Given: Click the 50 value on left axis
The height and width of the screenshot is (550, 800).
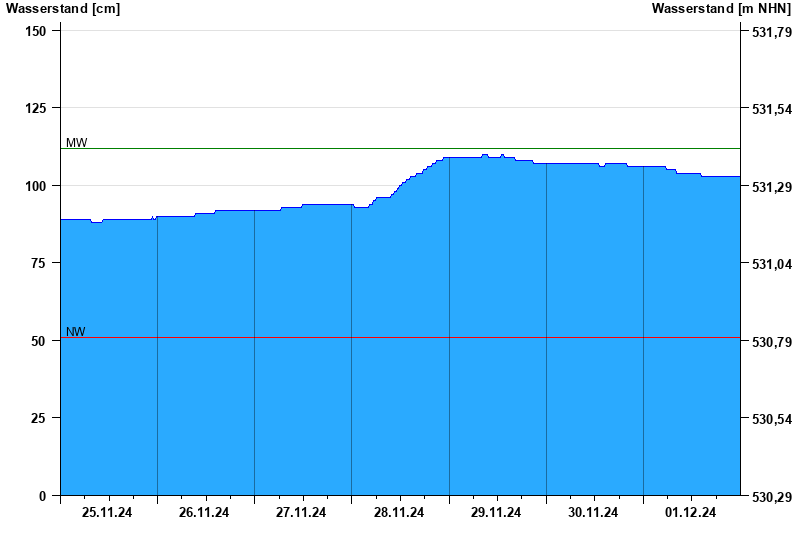Looking at the screenshot, I should coord(39,341).
